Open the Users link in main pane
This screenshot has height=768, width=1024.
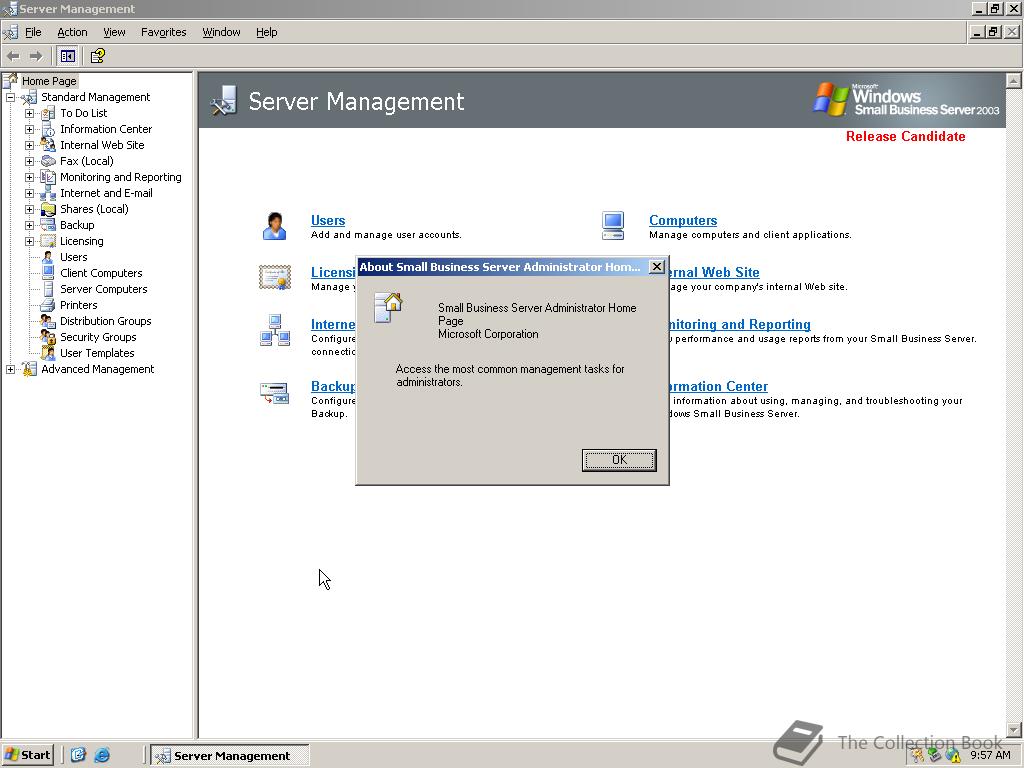point(328,220)
